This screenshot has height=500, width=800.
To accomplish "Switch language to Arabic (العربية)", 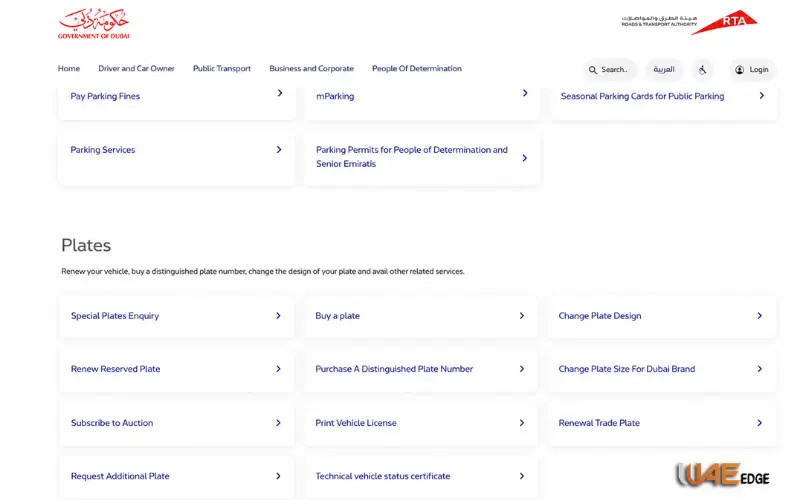I will (664, 70).
